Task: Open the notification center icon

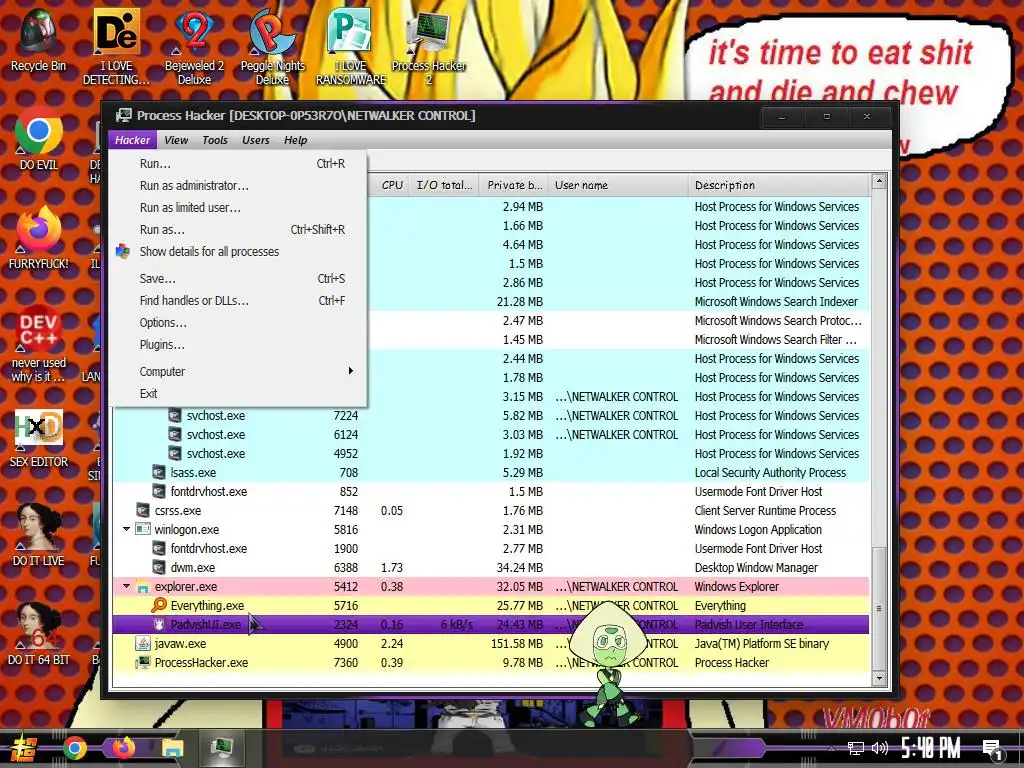Action: [992, 750]
